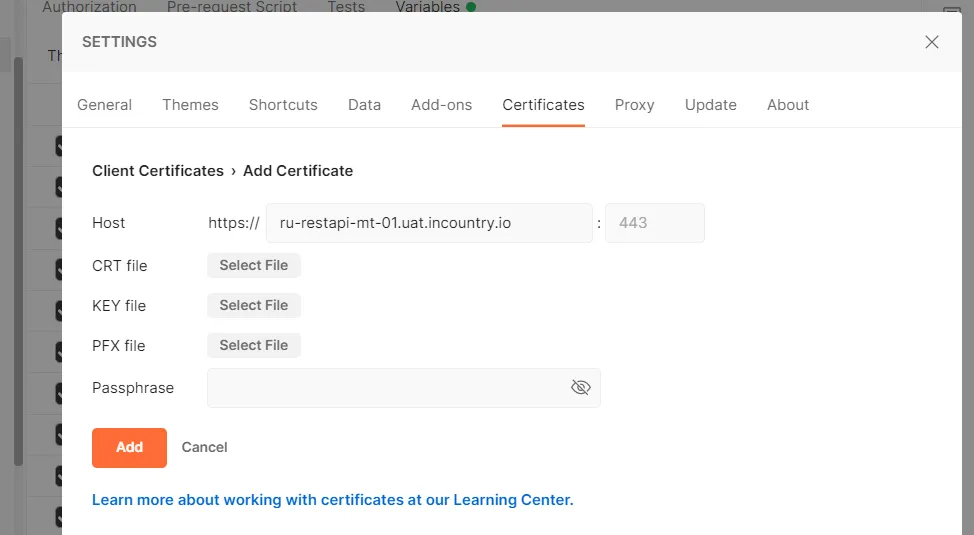This screenshot has height=535, width=974.
Task: Open the About tab
Action: [788, 104]
